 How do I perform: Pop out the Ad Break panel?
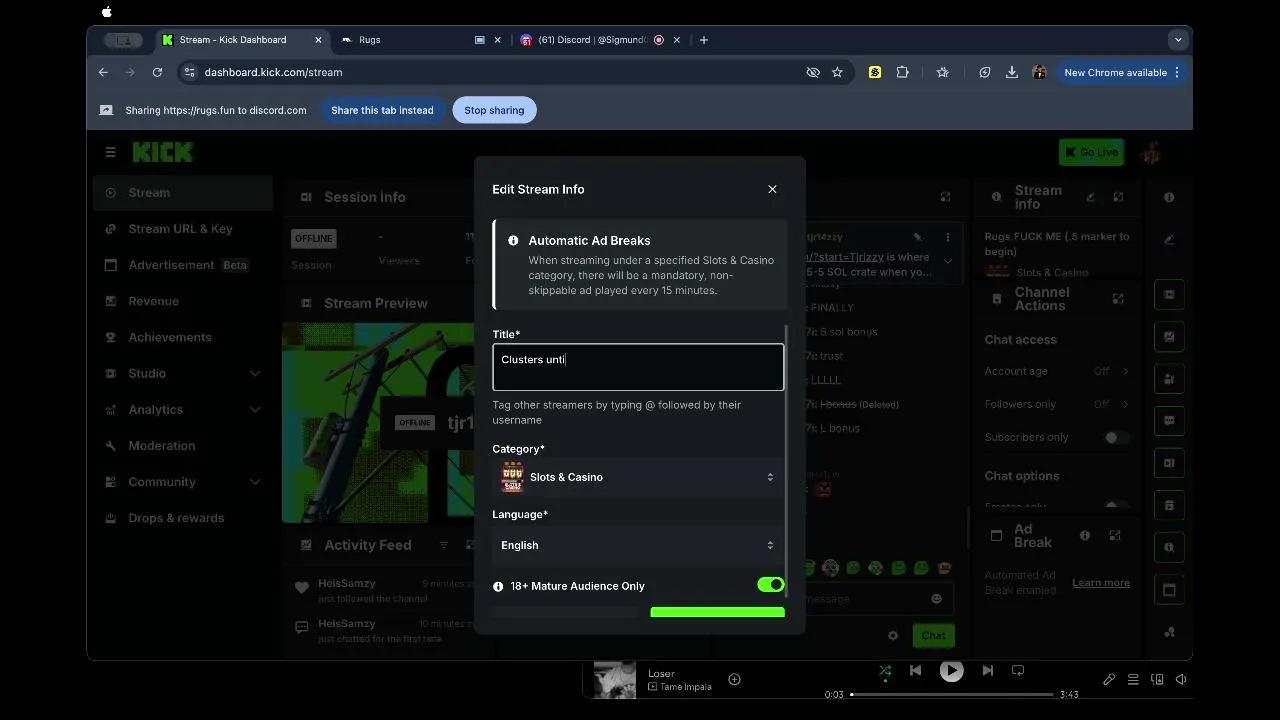[x=1115, y=535]
